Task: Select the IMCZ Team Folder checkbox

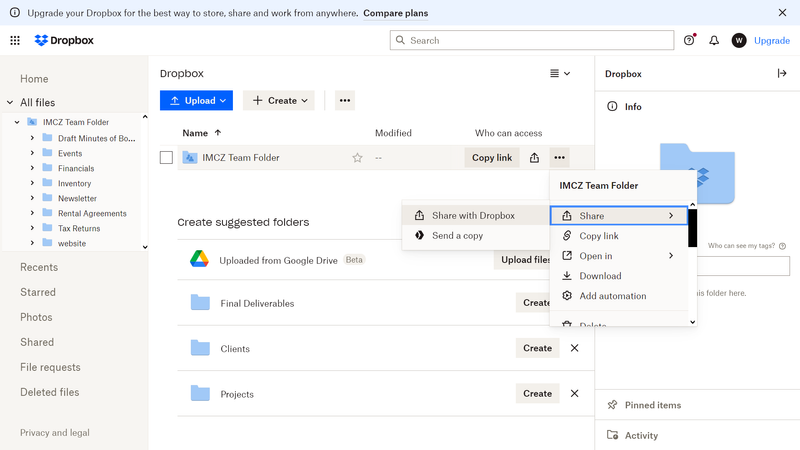Action: click(x=167, y=158)
